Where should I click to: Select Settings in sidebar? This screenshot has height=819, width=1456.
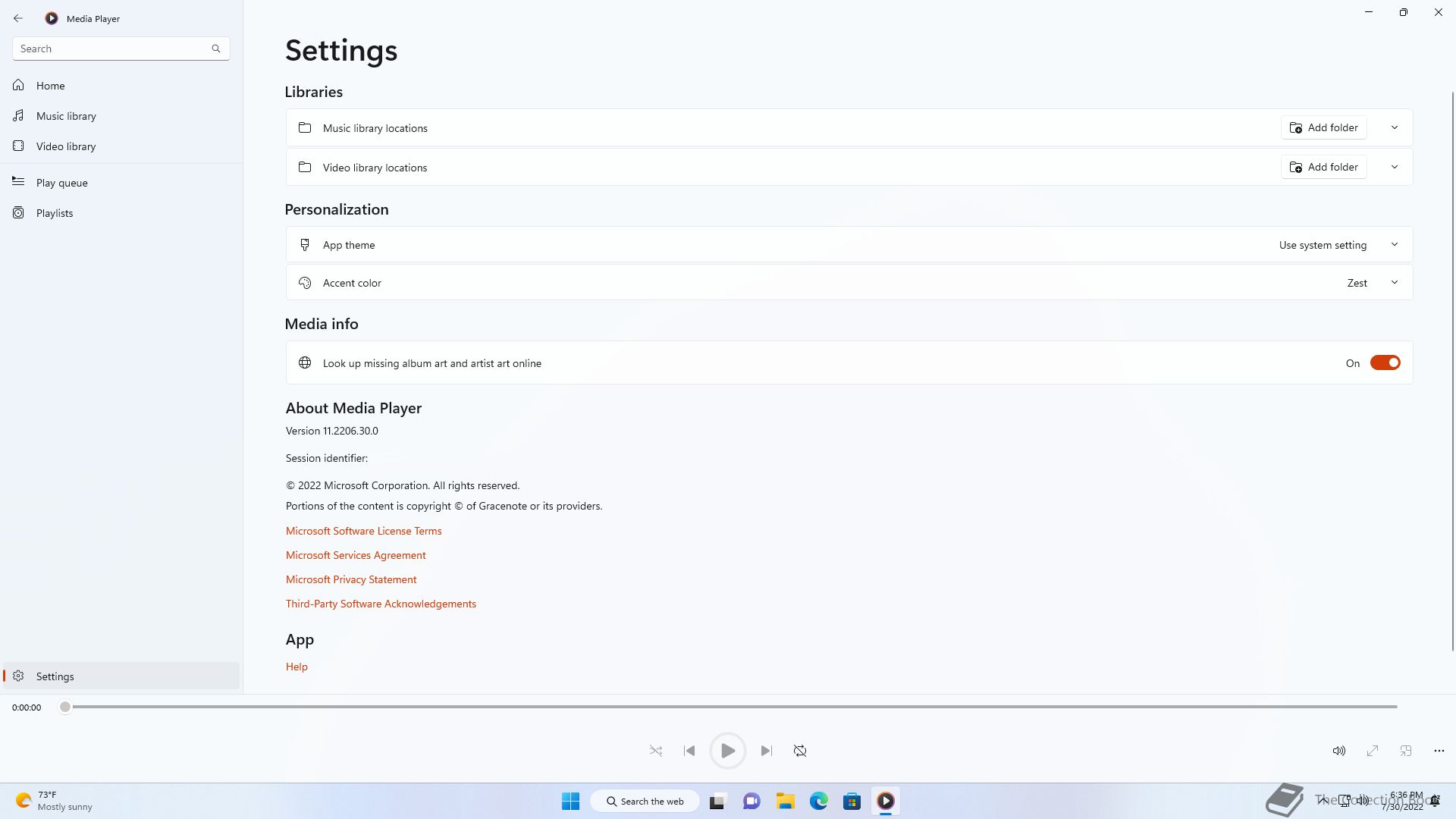pyautogui.click(x=121, y=676)
